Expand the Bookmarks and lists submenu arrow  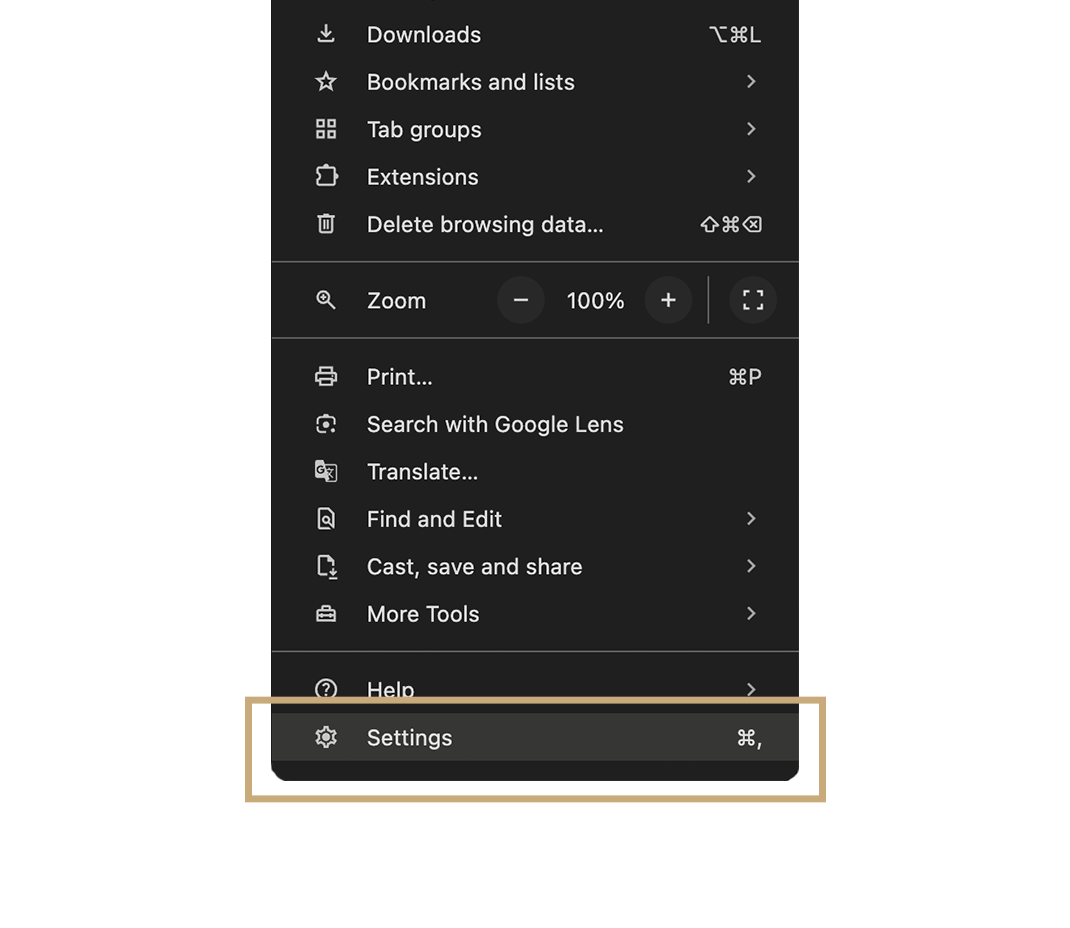pos(751,82)
